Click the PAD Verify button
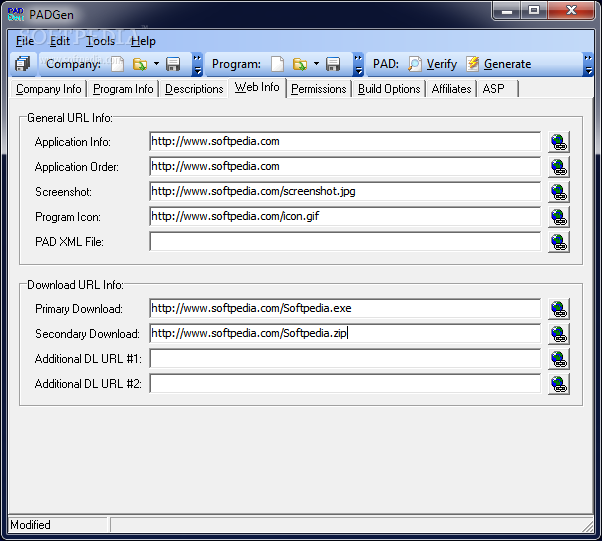 pos(432,64)
